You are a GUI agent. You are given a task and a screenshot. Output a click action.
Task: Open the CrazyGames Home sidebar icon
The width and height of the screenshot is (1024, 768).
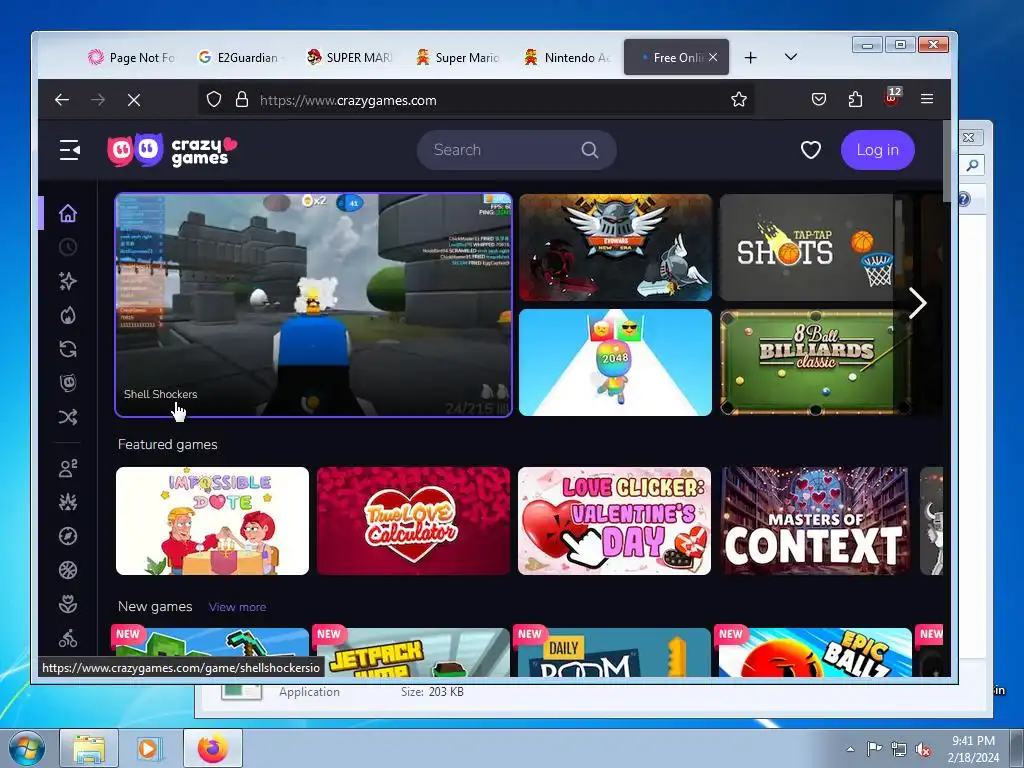point(68,214)
